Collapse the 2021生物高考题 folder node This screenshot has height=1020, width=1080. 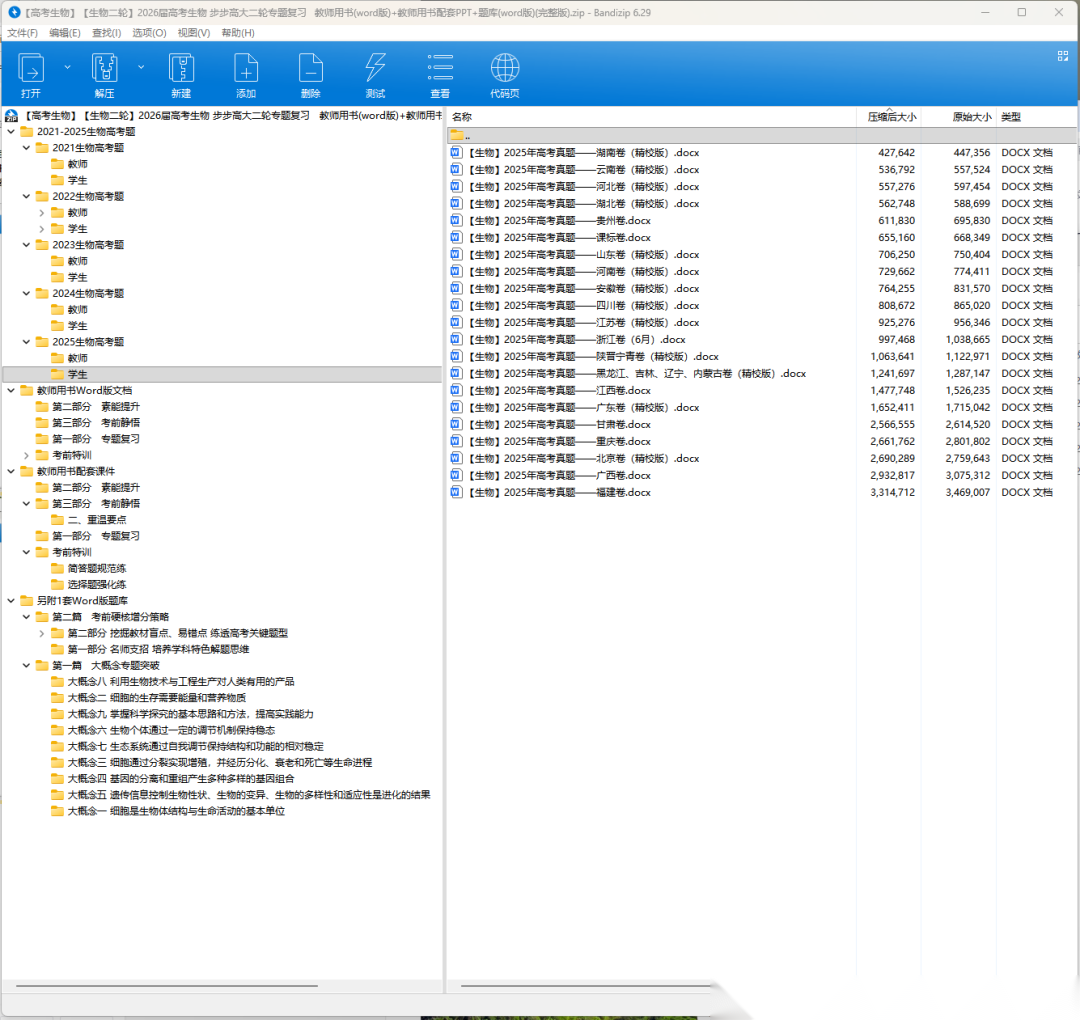(26, 148)
